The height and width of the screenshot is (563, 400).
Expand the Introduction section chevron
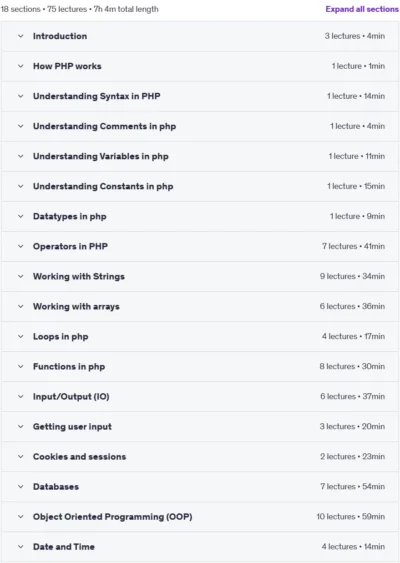[21, 36]
